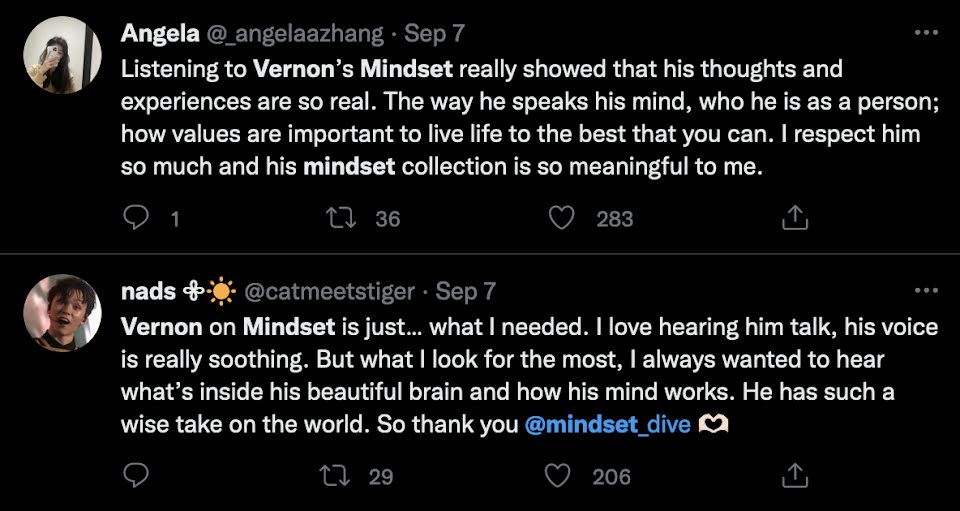The height and width of the screenshot is (511, 960).
Task: Retweet Angela's tweet about Vernon
Action: [x=345, y=217]
